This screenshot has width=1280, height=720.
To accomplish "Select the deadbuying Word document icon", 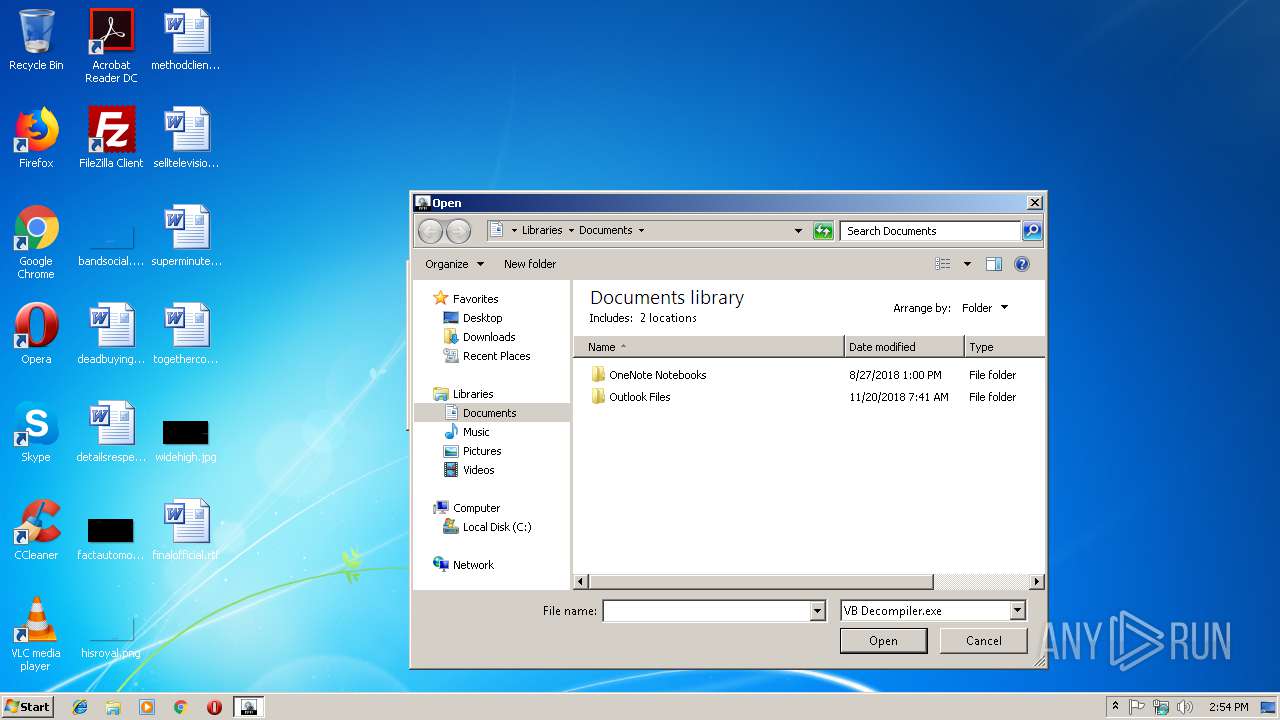I will click(111, 334).
